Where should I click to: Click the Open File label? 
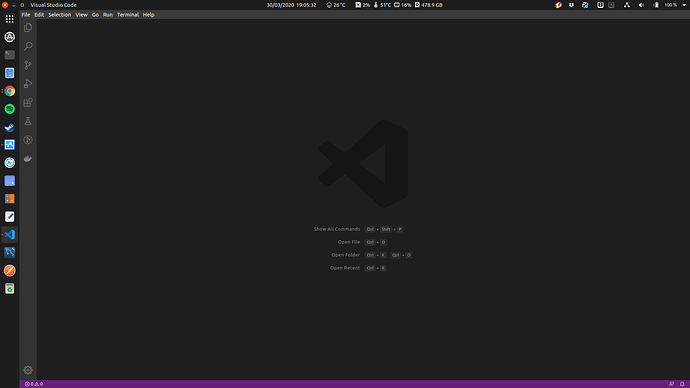[349, 242]
